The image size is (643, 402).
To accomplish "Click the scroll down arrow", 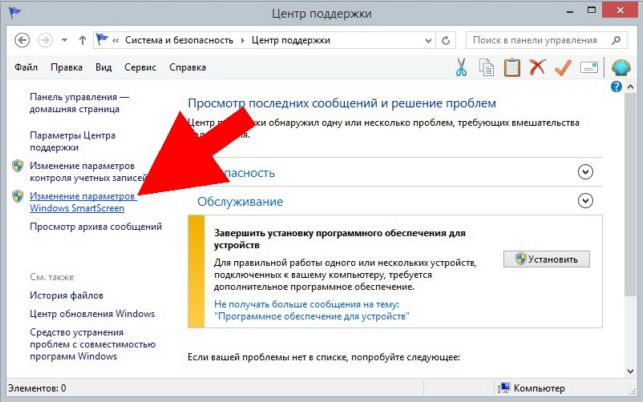I will pyautogui.click(x=630, y=371).
